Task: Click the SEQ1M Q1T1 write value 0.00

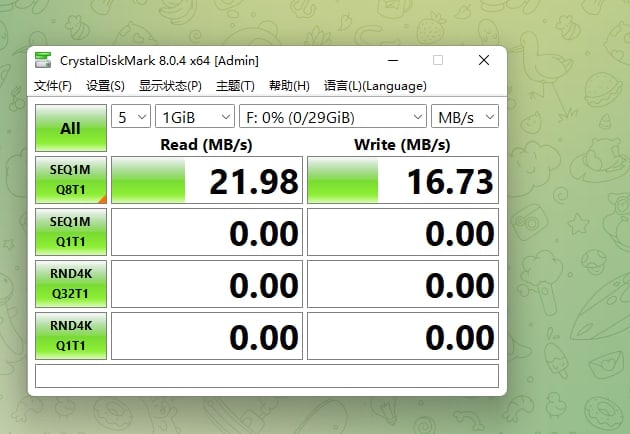Action: click(403, 232)
